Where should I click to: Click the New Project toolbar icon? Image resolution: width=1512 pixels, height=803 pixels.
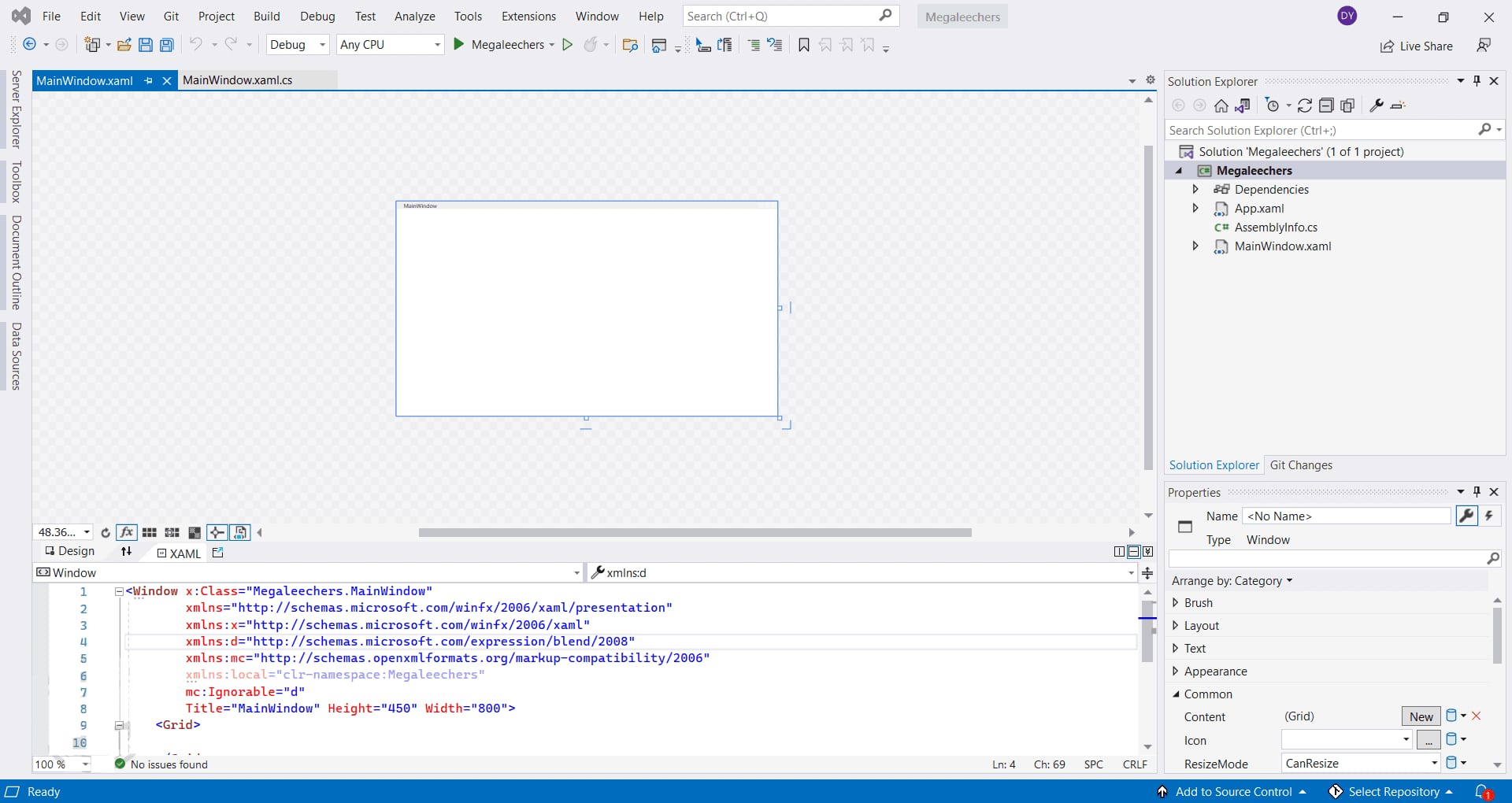pos(93,45)
